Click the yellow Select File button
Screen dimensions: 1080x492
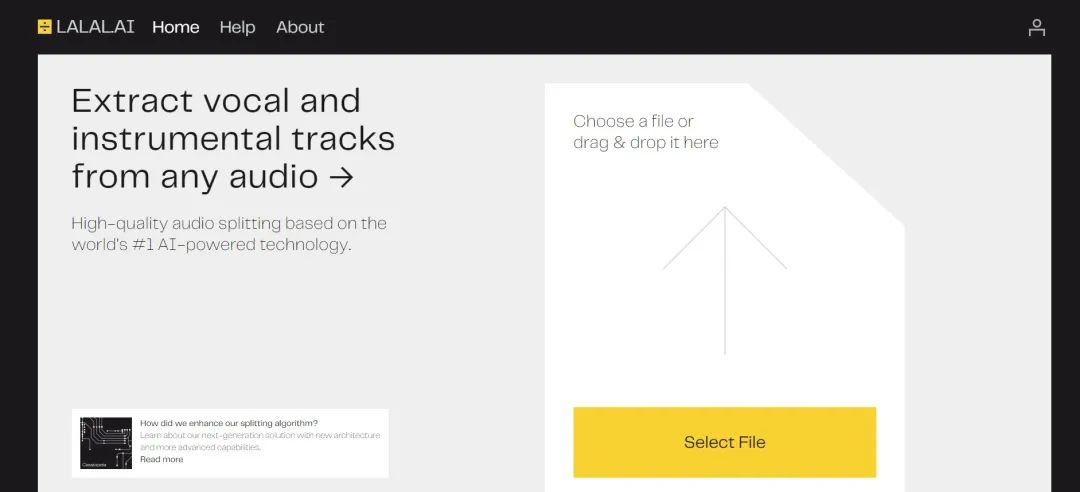click(x=725, y=442)
